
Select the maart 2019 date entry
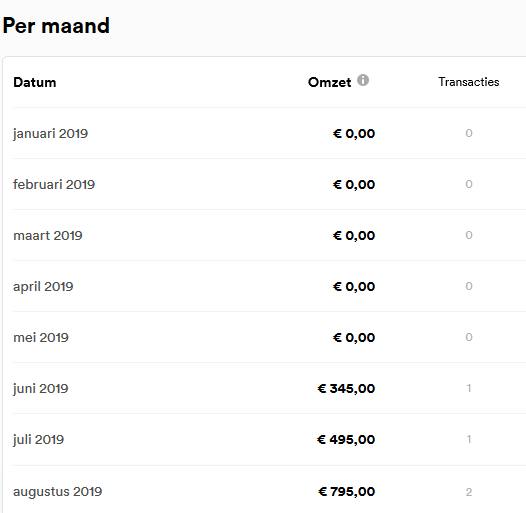click(x=48, y=236)
